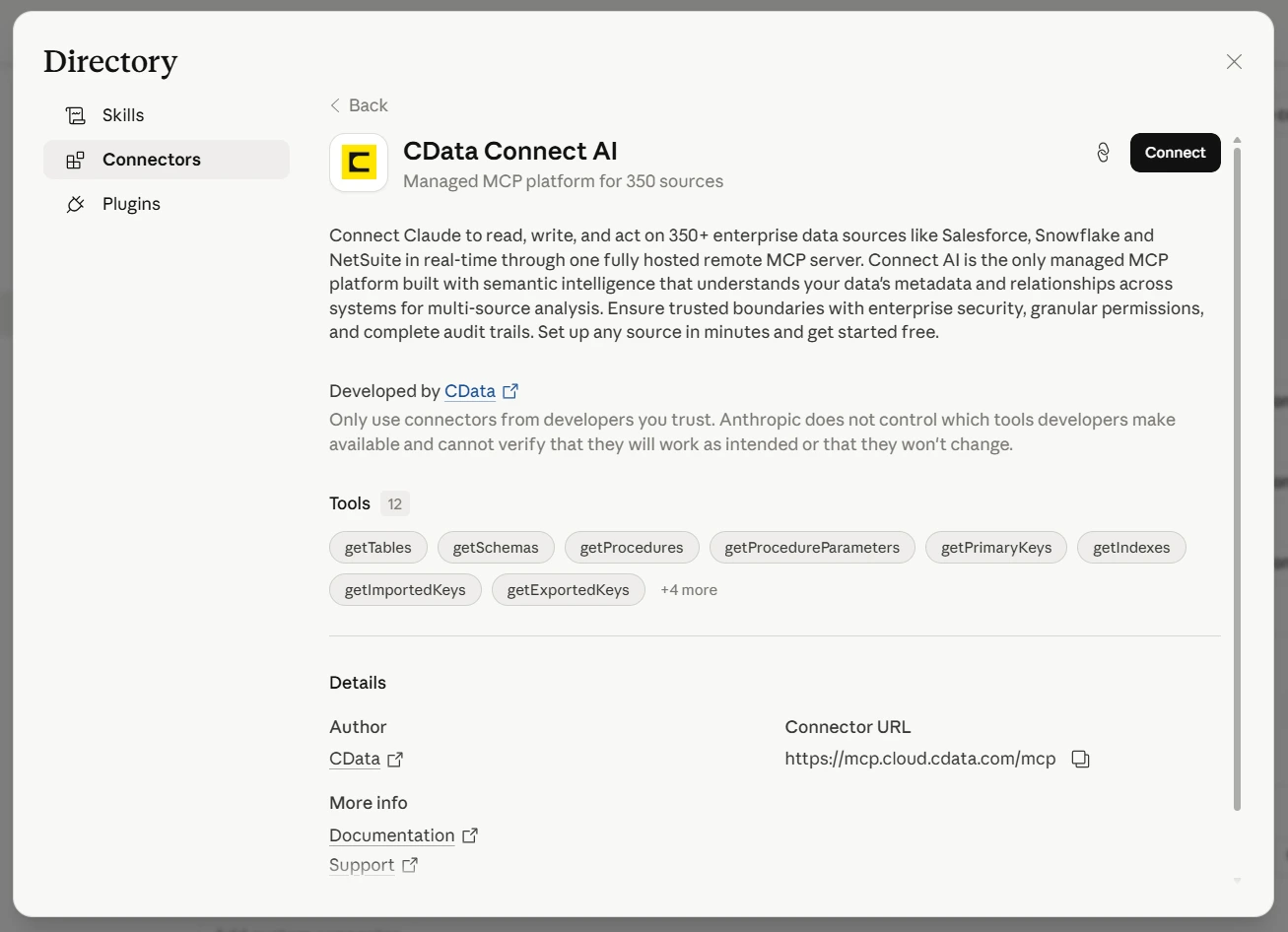Select the getProcedures tool chip
Screen dimensions: 1288x932
click(x=632, y=548)
